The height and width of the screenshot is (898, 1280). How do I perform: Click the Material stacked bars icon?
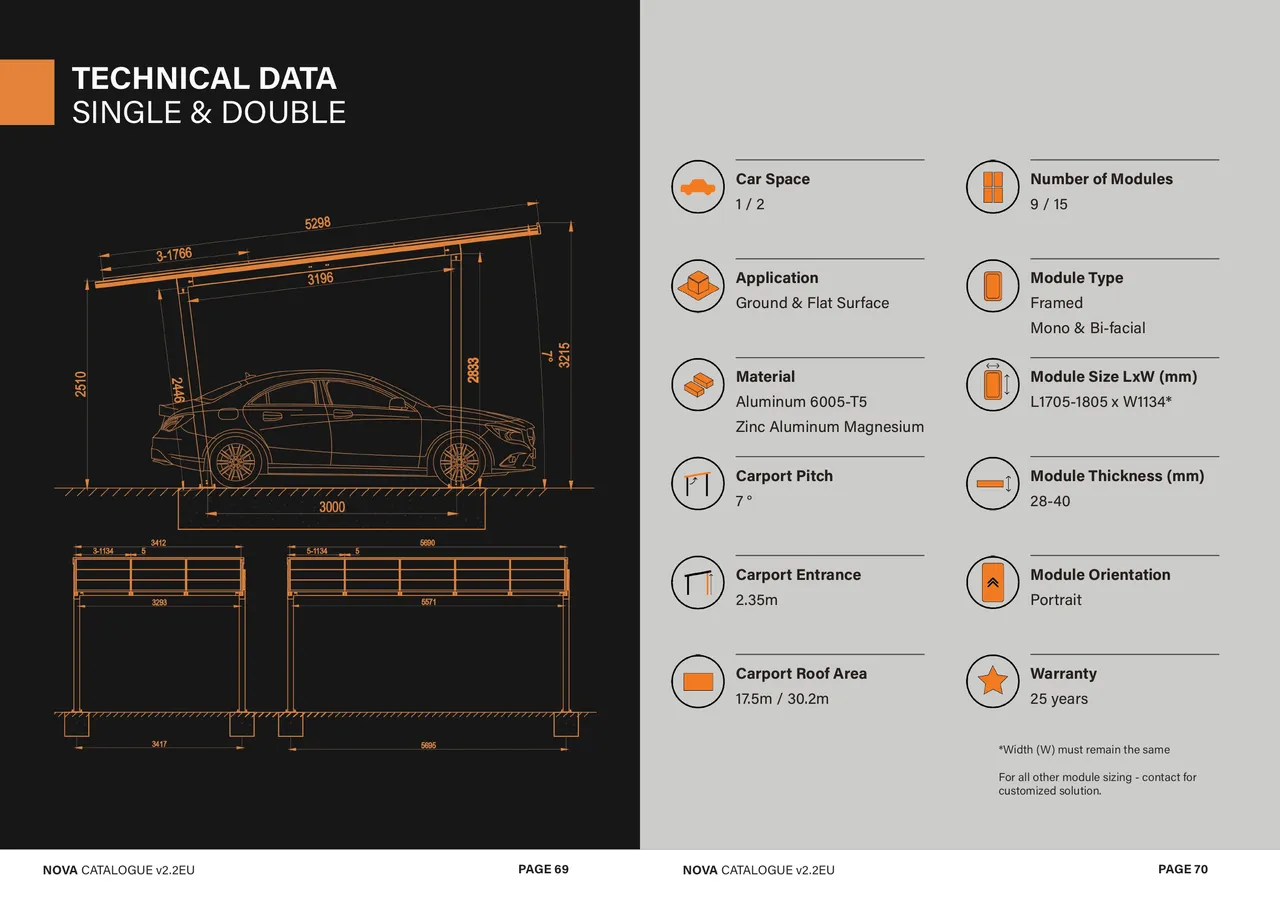click(x=697, y=385)
